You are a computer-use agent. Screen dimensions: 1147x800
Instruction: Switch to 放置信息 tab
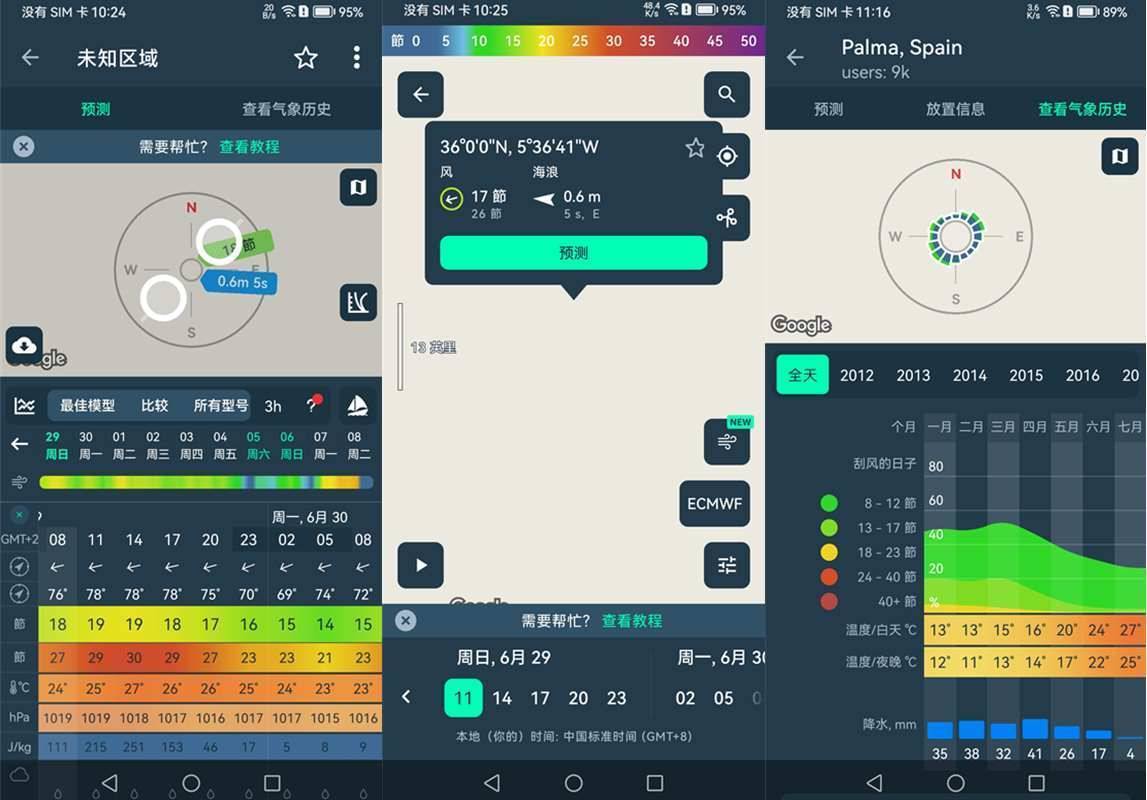click(x=955, y=109)
